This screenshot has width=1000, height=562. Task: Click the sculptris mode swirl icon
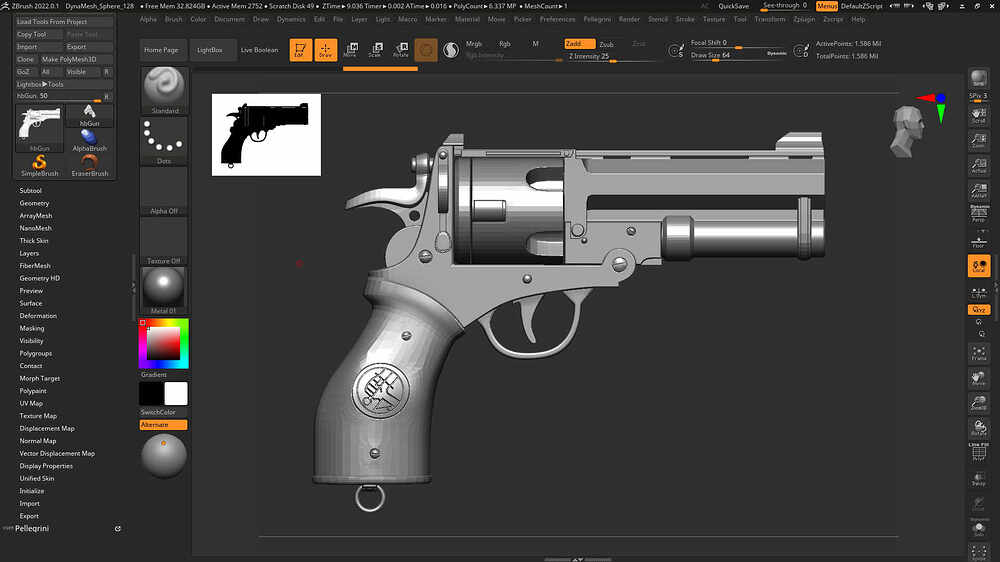(451, 50)
